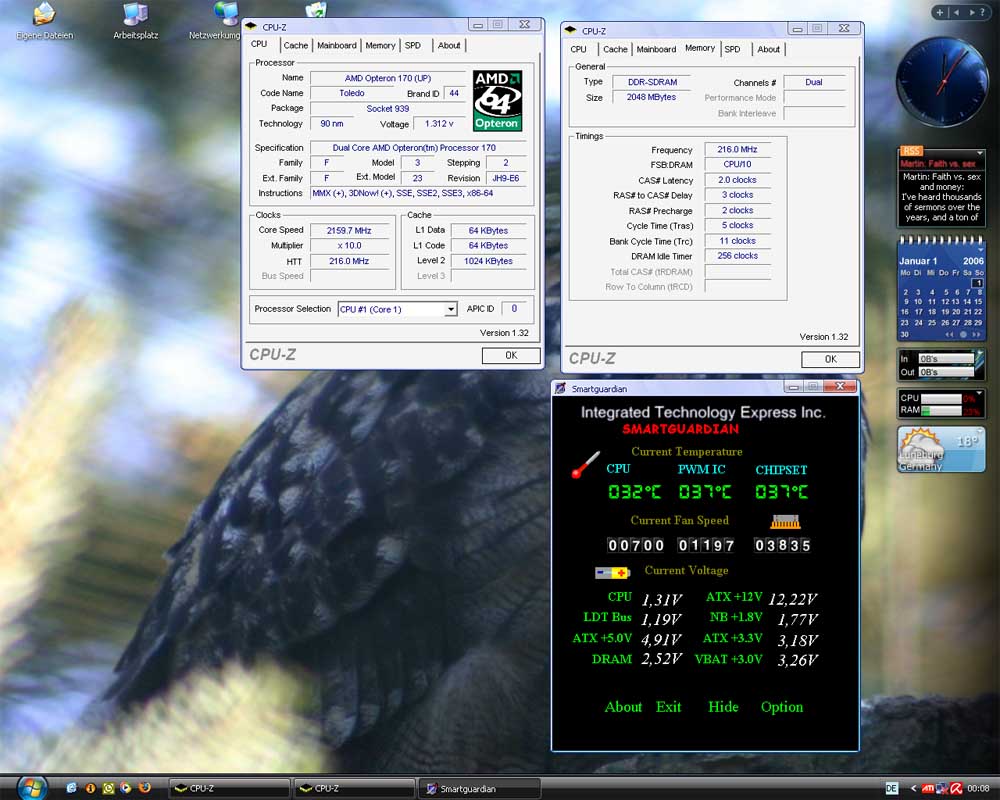Click OK in the left CPU-Z window
The image size is (1000, 800).
coord(511,355)
